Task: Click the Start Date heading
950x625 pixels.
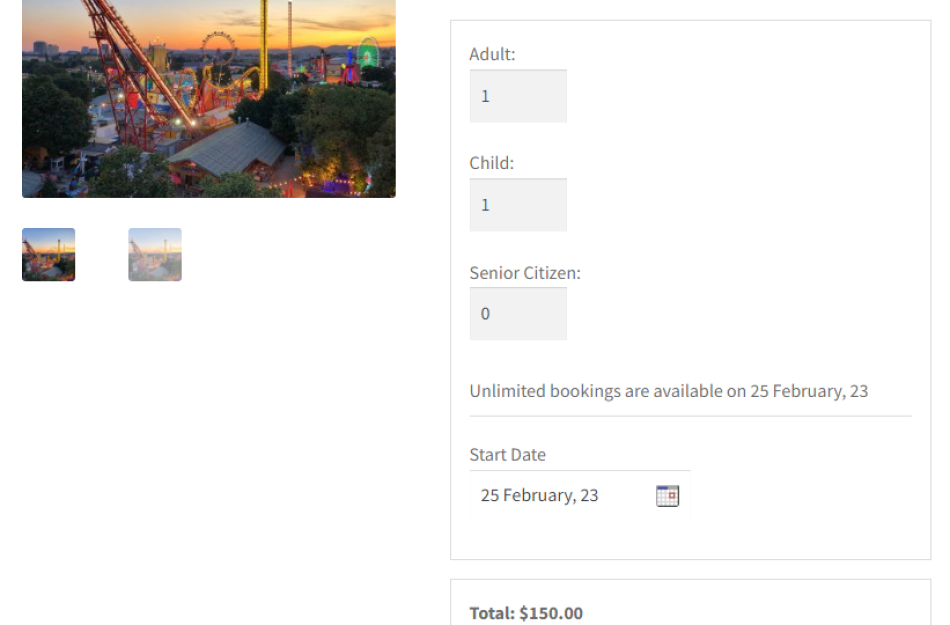Action: click(507, 454)
